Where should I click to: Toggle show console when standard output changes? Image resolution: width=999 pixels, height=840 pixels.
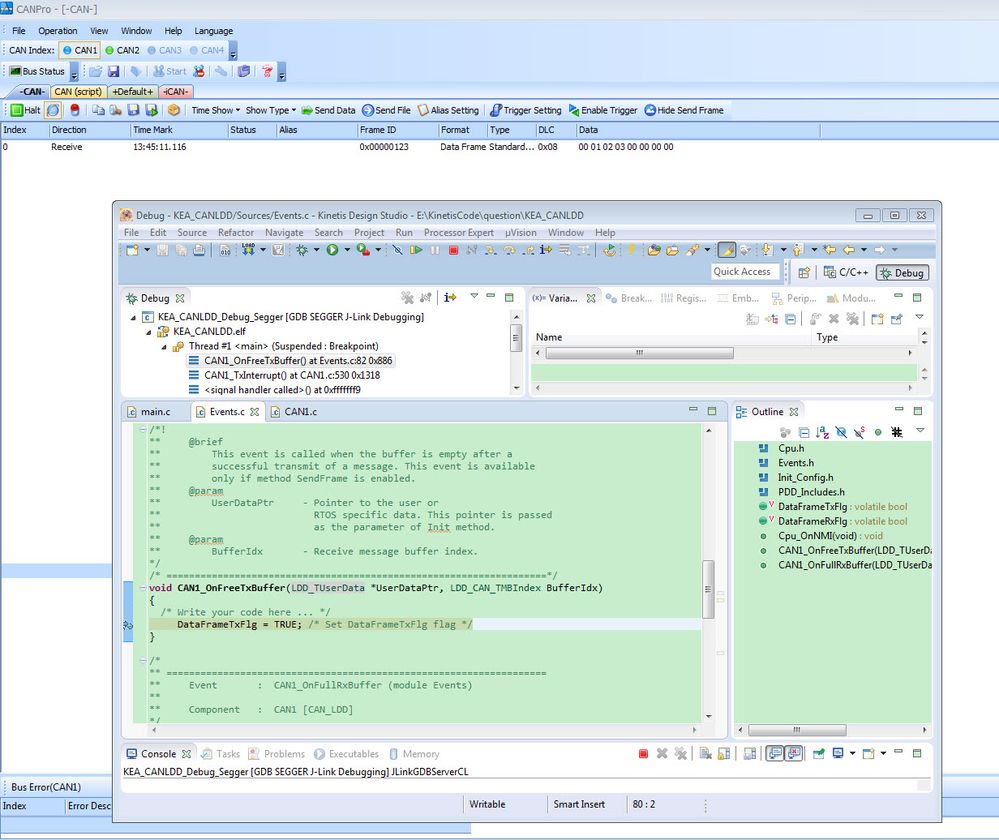tap(774, 754)
